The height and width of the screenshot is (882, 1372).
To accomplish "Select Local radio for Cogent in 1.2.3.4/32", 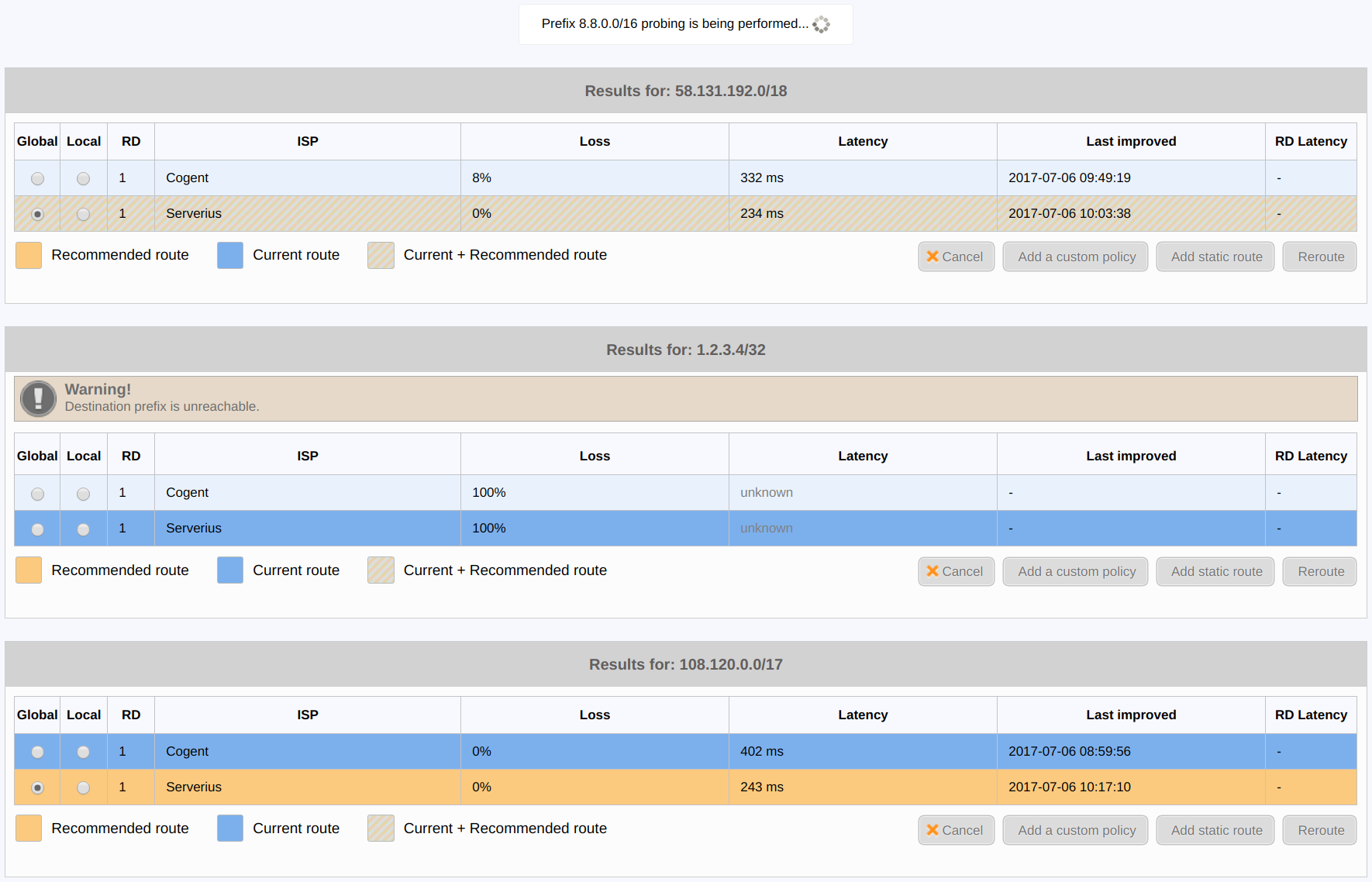I will [83, 494].
